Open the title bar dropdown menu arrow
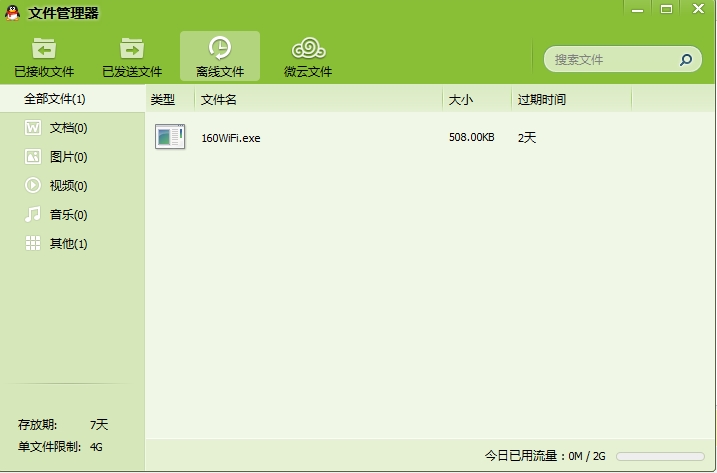 point(638,9)
